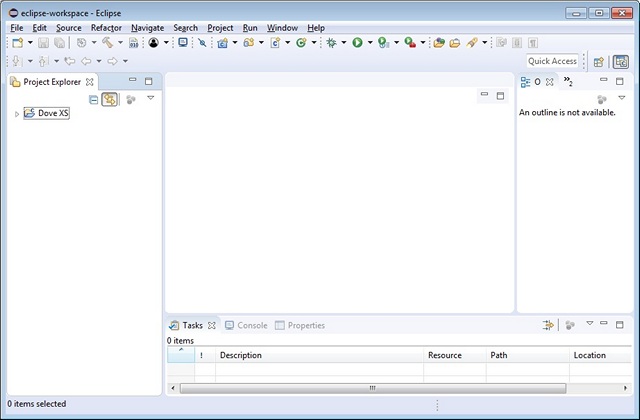Click the New C++ Class green icon

coord(301,42)
